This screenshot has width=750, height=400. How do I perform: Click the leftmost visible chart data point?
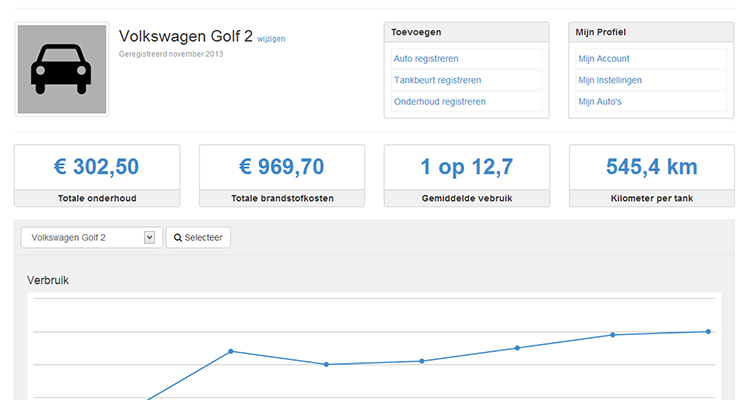coord(231,351)
